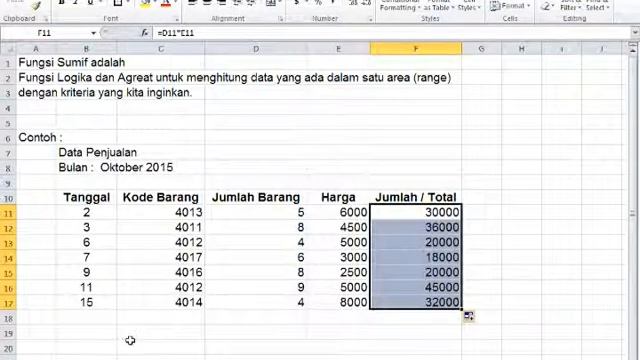
Task: Click the 'Harga' header cell
Action: coord(338,198)
